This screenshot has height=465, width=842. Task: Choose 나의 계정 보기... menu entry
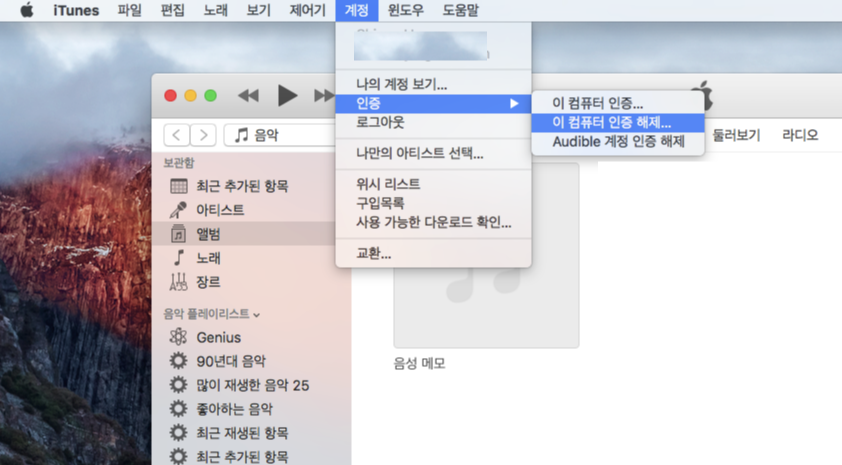[x=433, y=84]
